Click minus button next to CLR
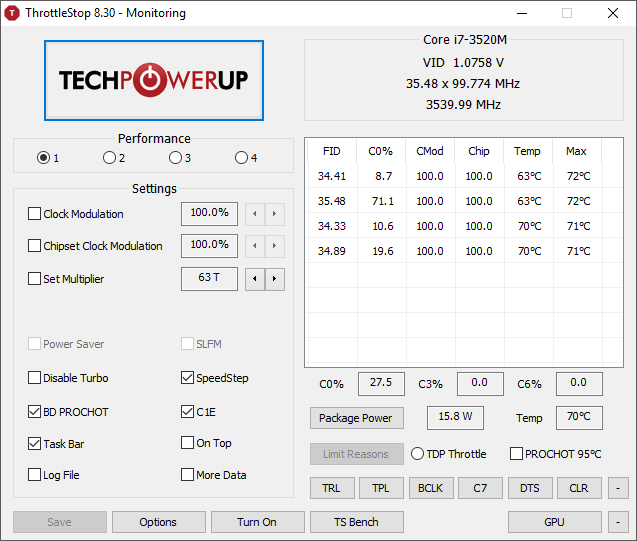This screenshot has width=637, height=541. click(x=618, y=488)
